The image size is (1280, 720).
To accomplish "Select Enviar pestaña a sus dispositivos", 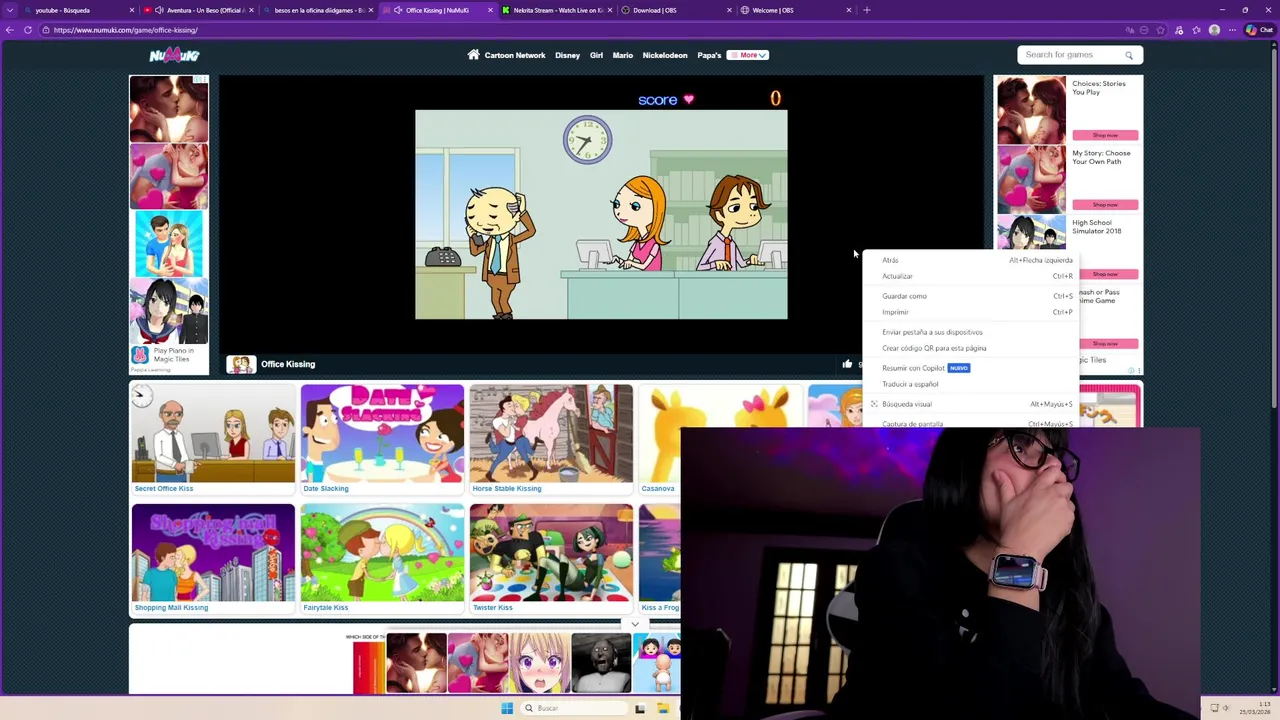I will [971, 332].
